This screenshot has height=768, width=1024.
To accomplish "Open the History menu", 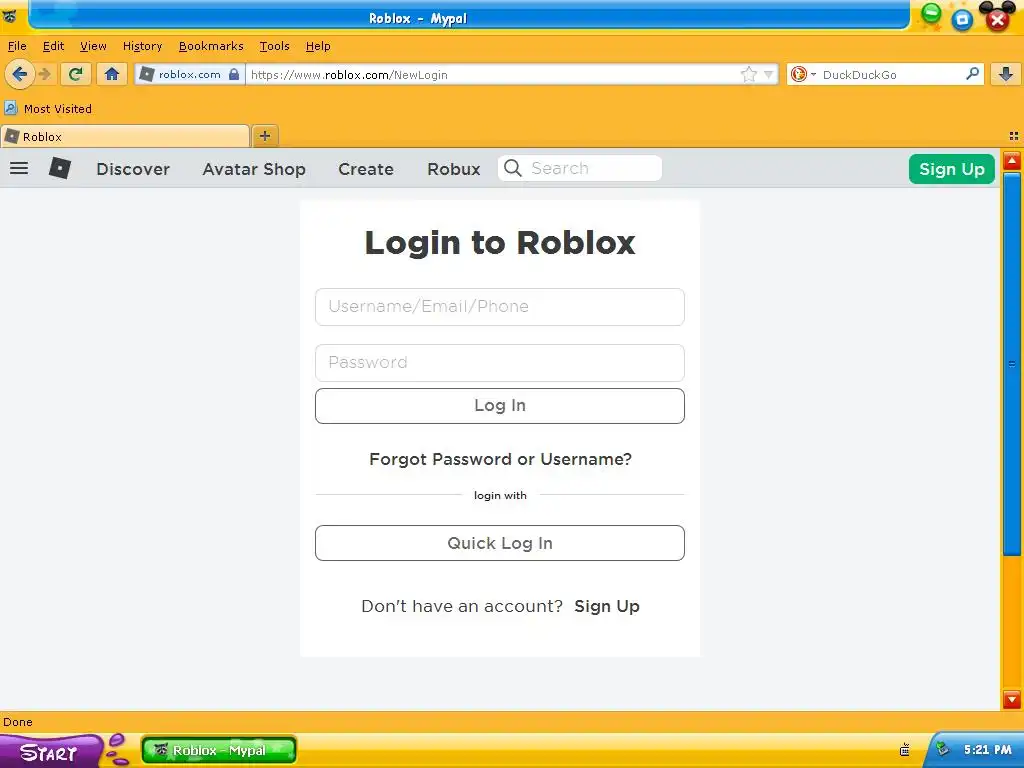I will [x=142, y=46].
